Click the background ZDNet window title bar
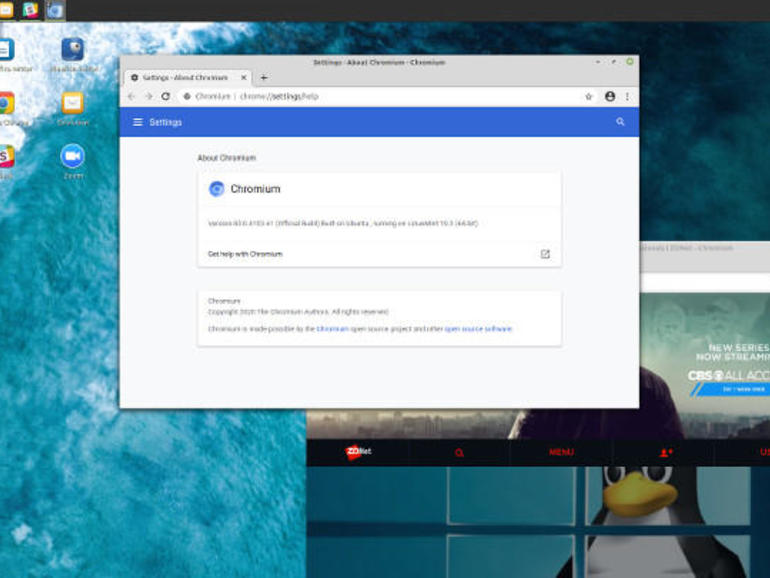This screenshot has height=578, width=770. tap(705, 248)
